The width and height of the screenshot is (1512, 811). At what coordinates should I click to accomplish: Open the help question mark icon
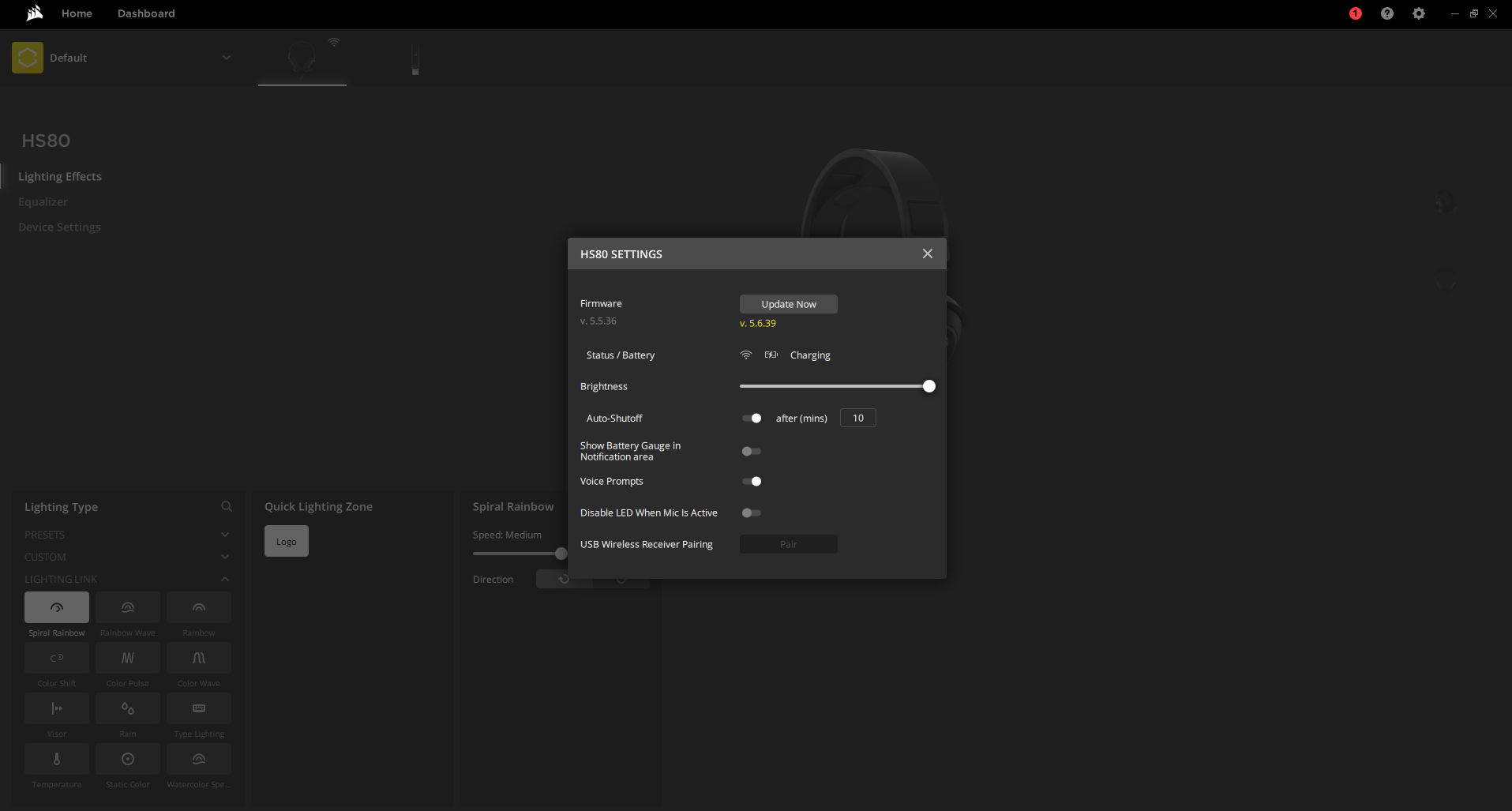point(1387,13)
